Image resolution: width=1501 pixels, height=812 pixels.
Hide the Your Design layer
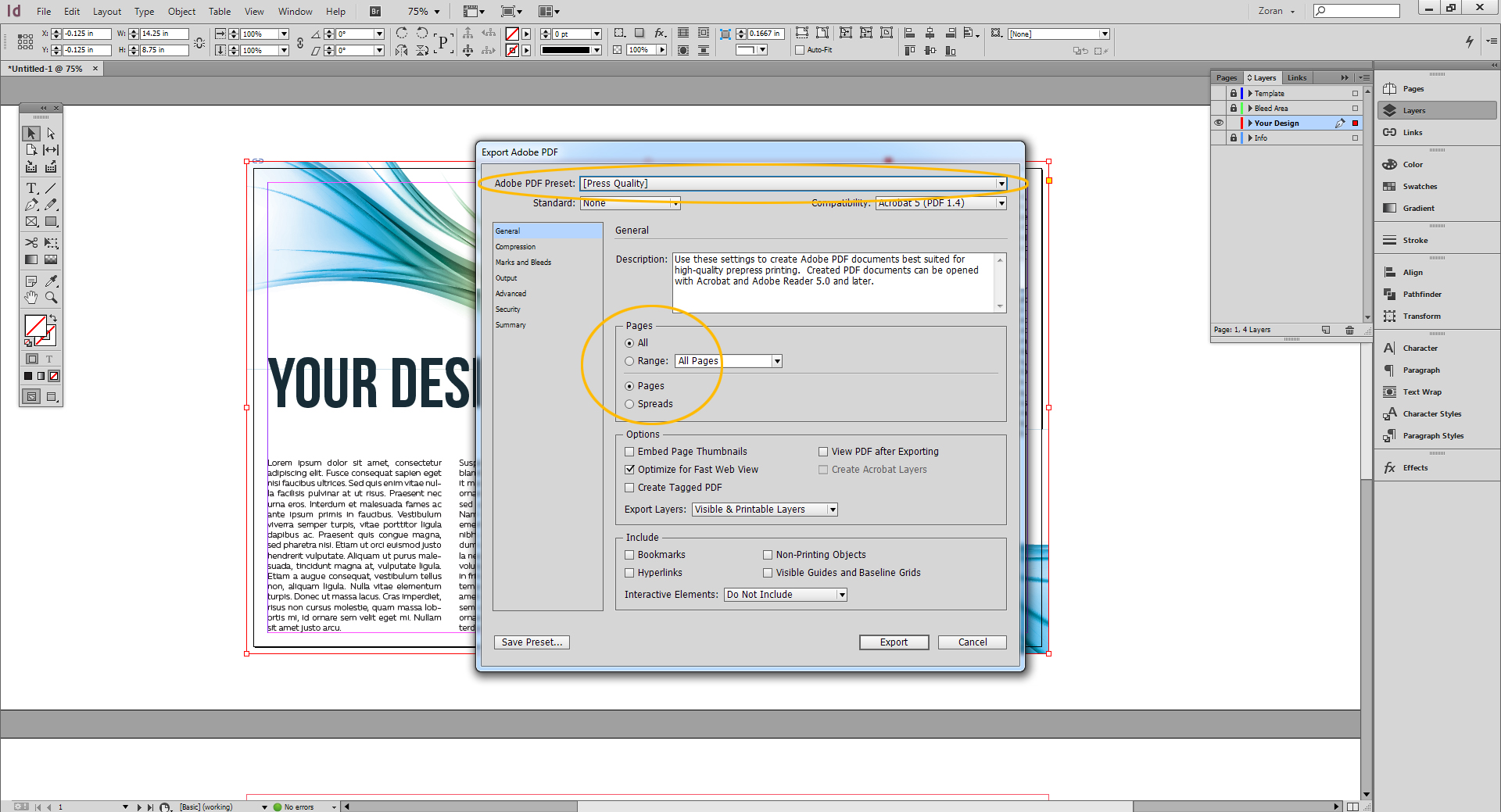click(1220, 123)
